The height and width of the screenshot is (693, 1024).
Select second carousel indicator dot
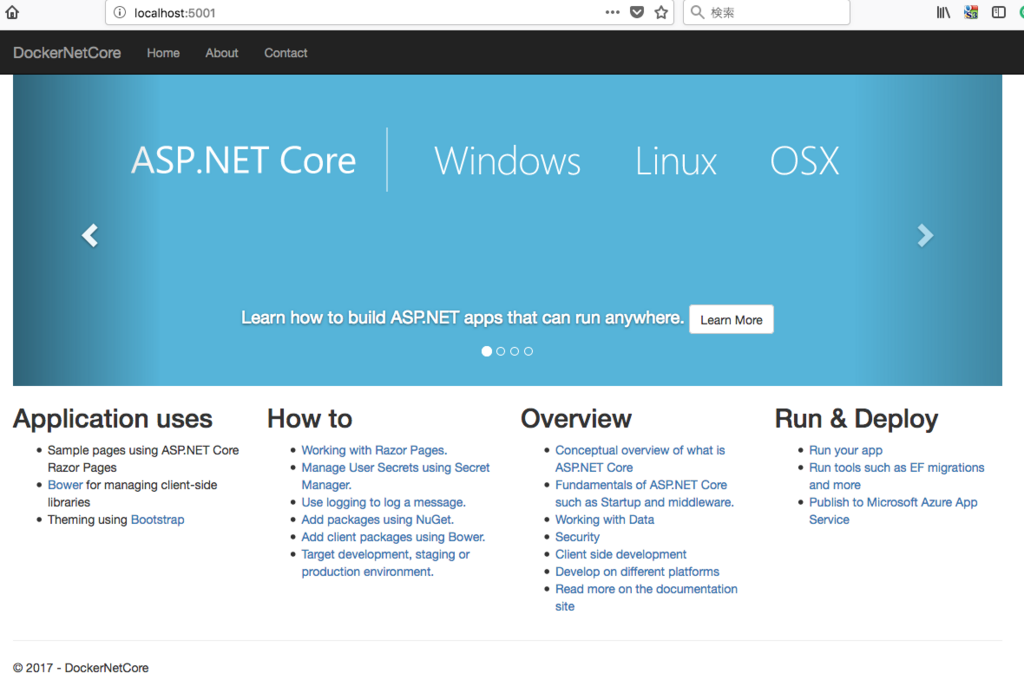501,351
